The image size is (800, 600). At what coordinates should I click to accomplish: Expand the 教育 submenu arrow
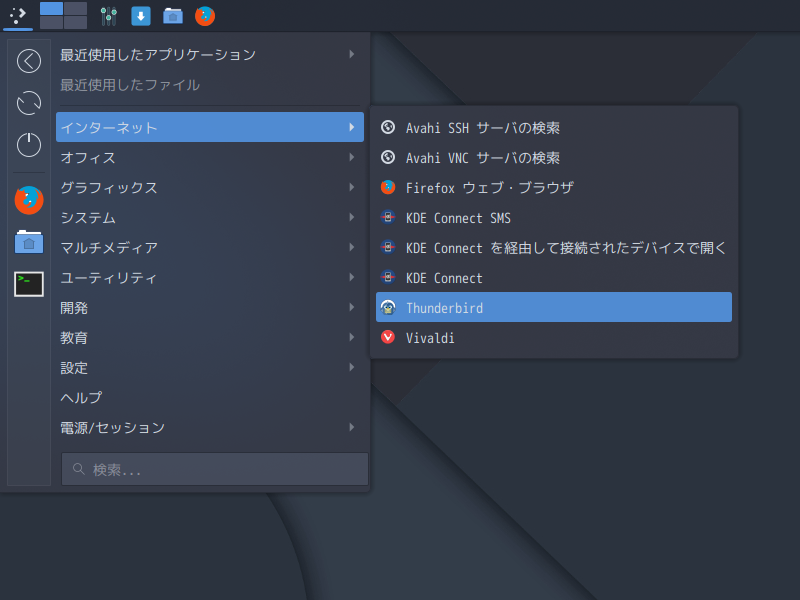pos(352,337)
